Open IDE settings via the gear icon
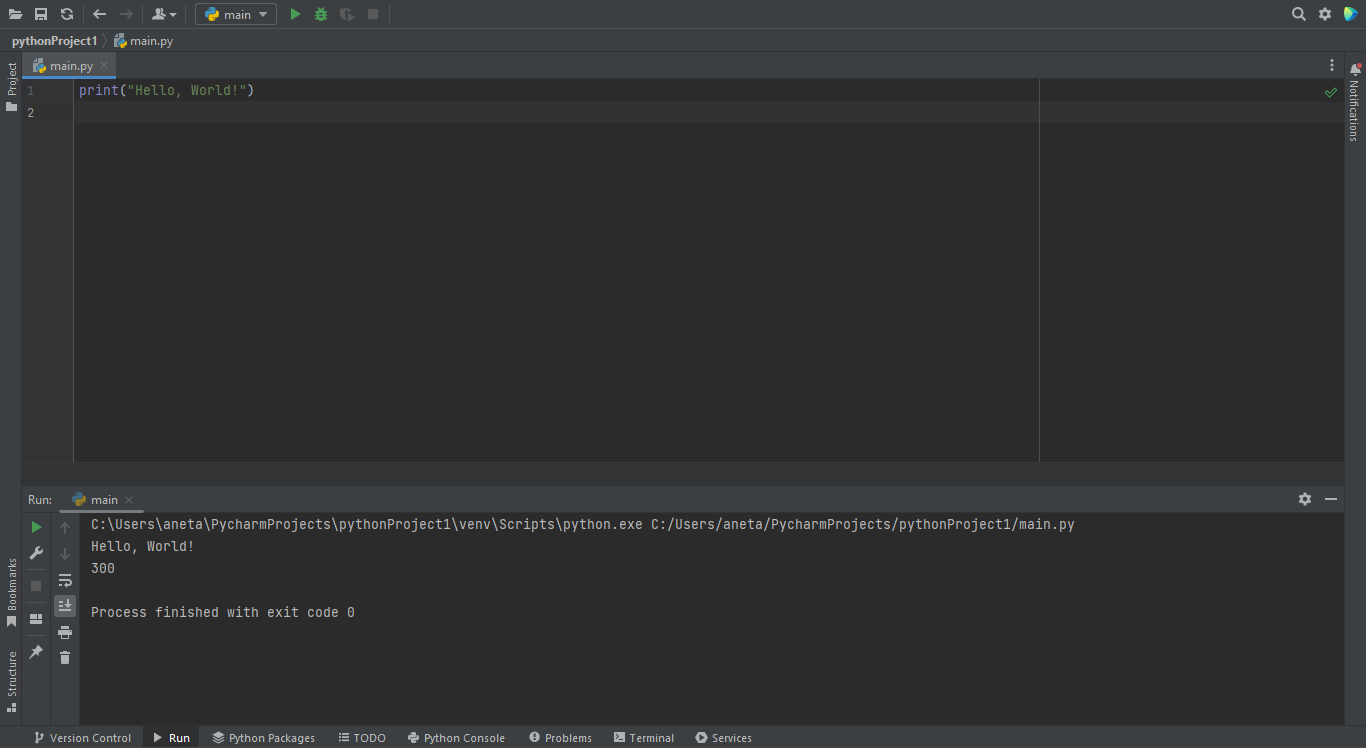This screenshot has width=1366, height=748. pyautogui.click(x=1324, y=14)
